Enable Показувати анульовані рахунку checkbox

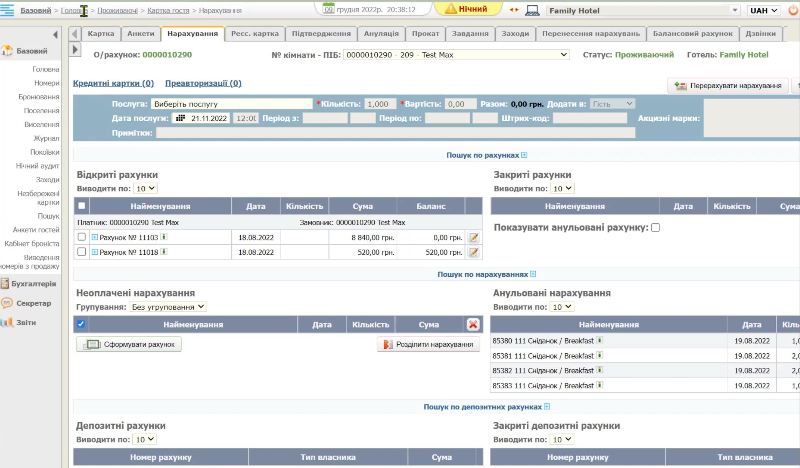click(x=655, y=228)
